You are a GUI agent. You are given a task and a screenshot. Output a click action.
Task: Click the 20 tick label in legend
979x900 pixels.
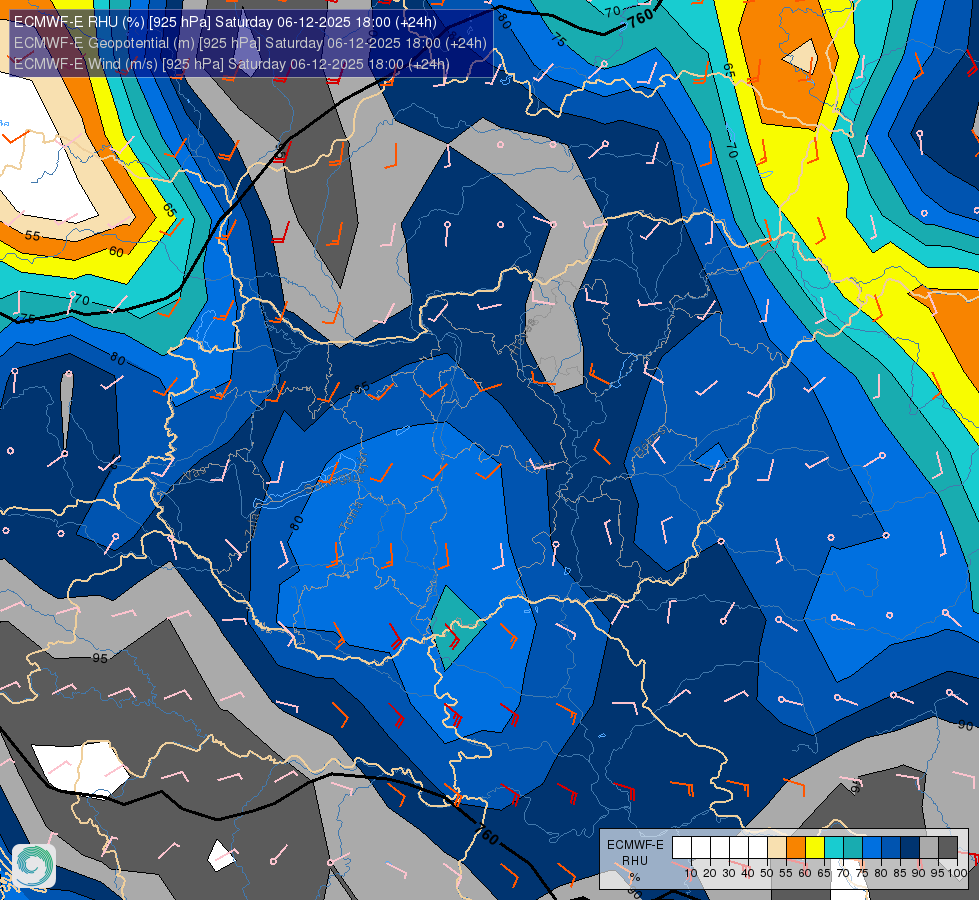pos(710,873)
